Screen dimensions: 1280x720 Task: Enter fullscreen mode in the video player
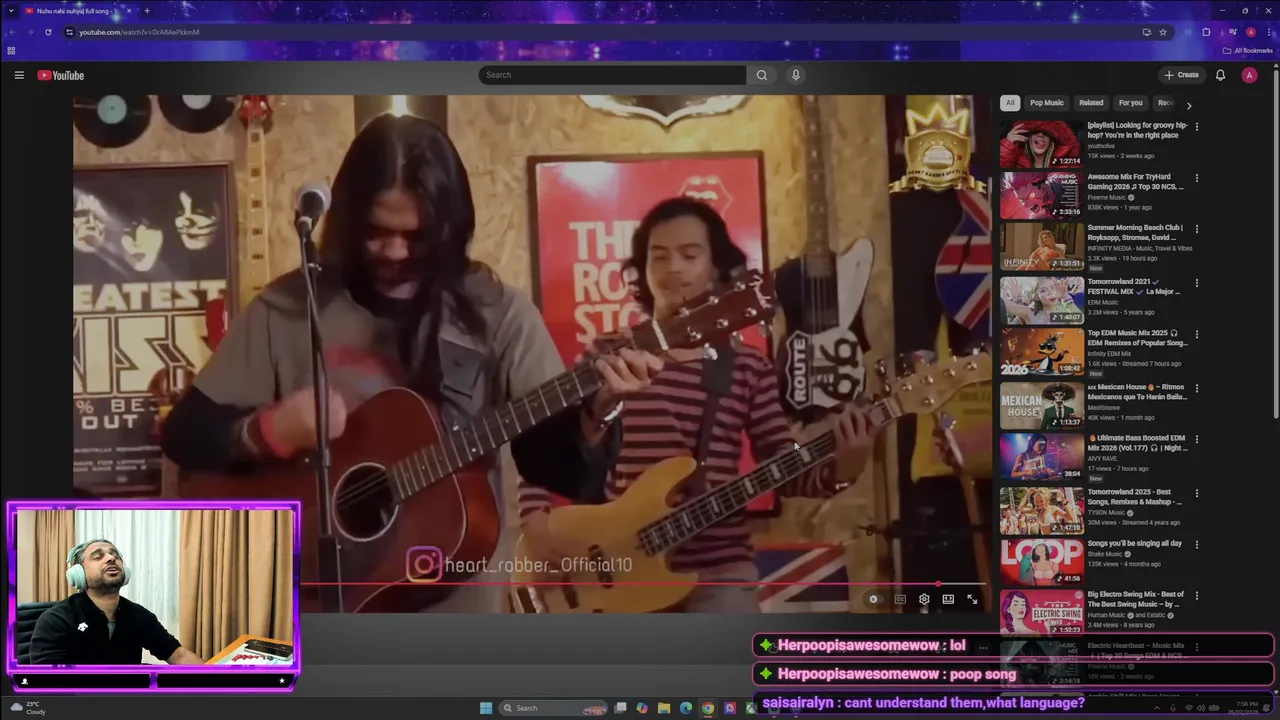click(972, 599)
